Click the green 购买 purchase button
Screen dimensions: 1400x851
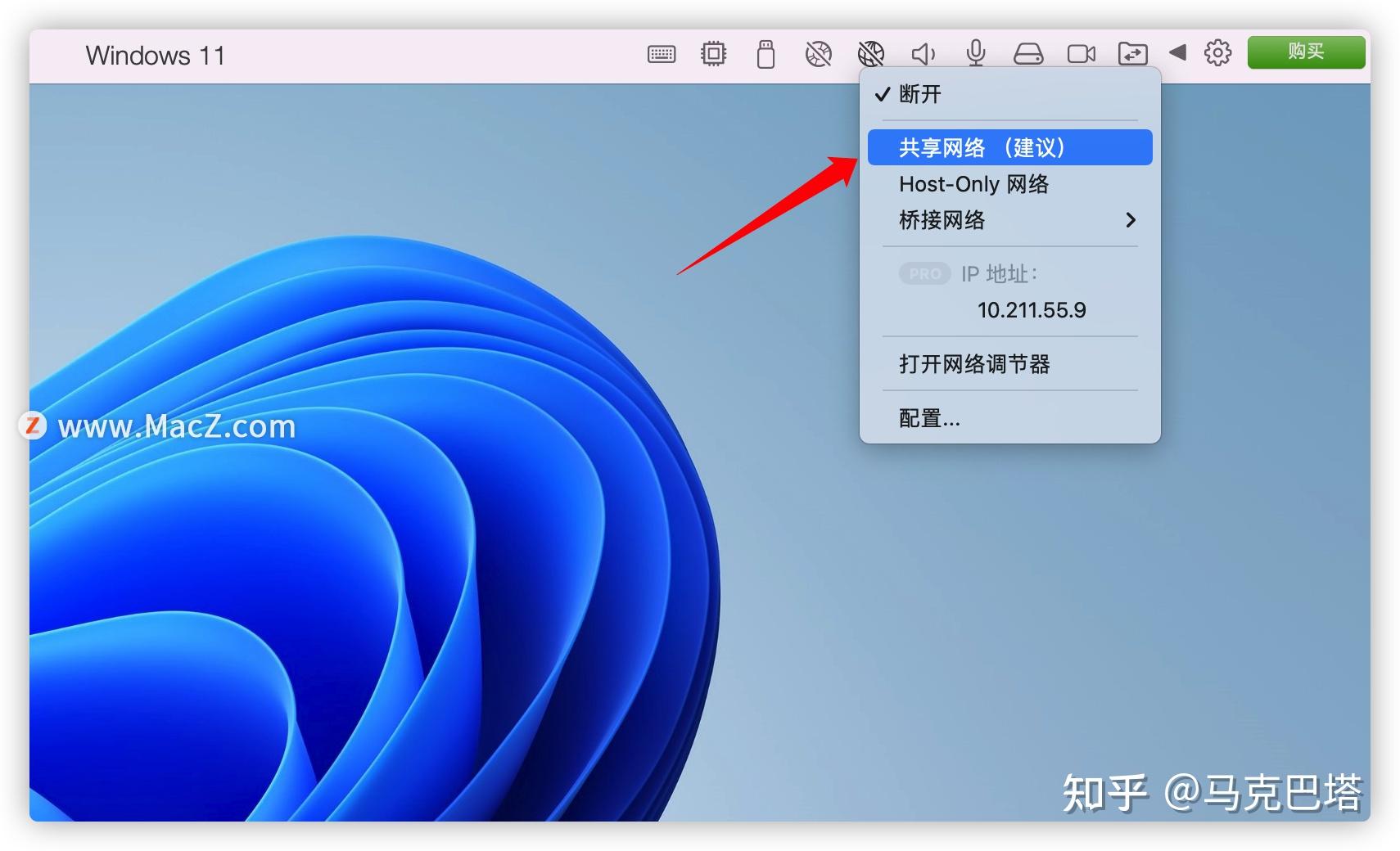[x=1305, y=52]
